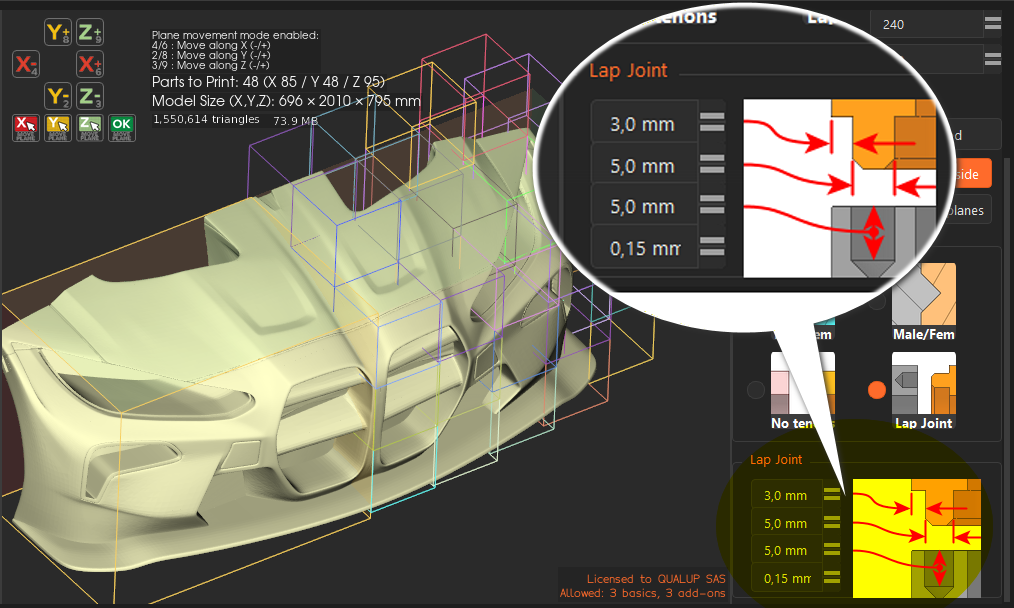The image size is (1014, 608).
Task: Adjust the 3,0 mm lap joint stepper handle
Action: (832, 495)
